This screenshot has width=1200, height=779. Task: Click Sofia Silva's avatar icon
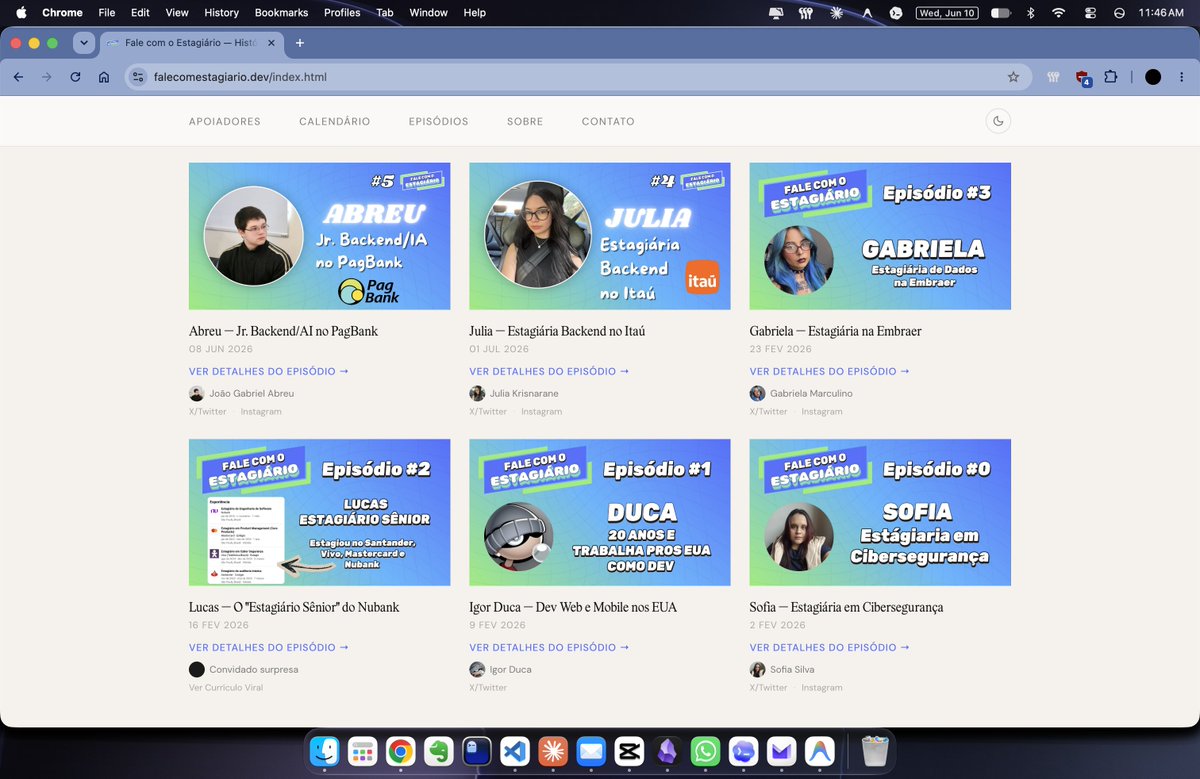coord(758,669)
